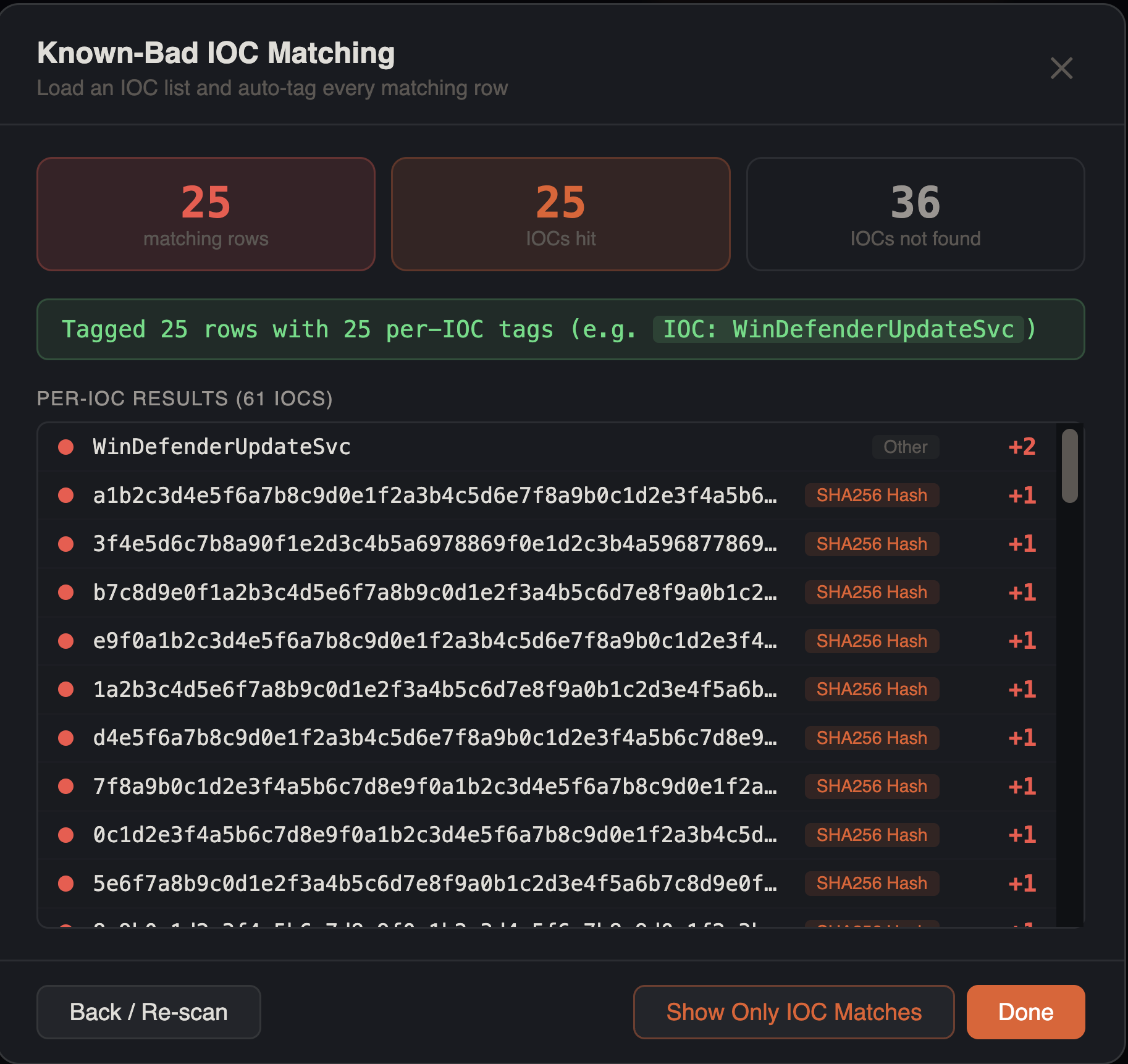Click the red dot next to hash a1b2c3d4e5f6
Screen dimensions: 1128x1064
[x=66, y=495]
